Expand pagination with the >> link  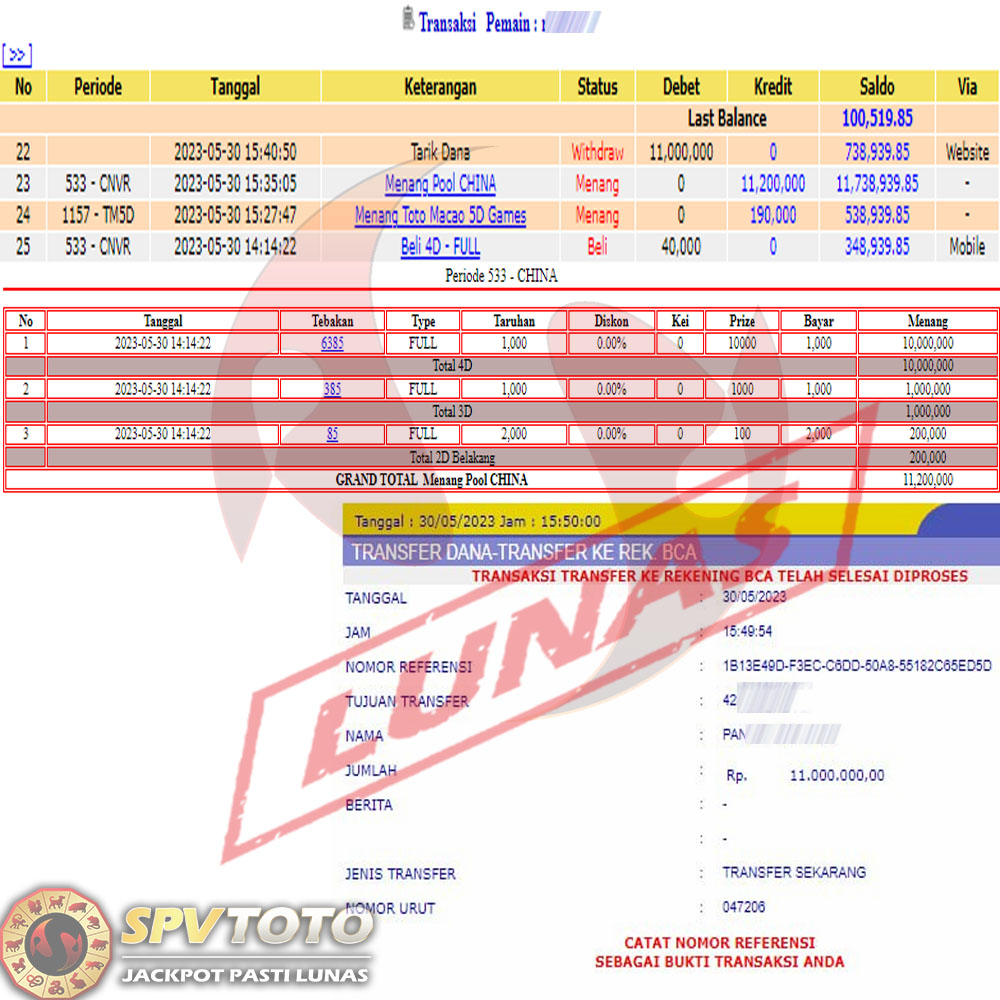(x=17, y=54)
